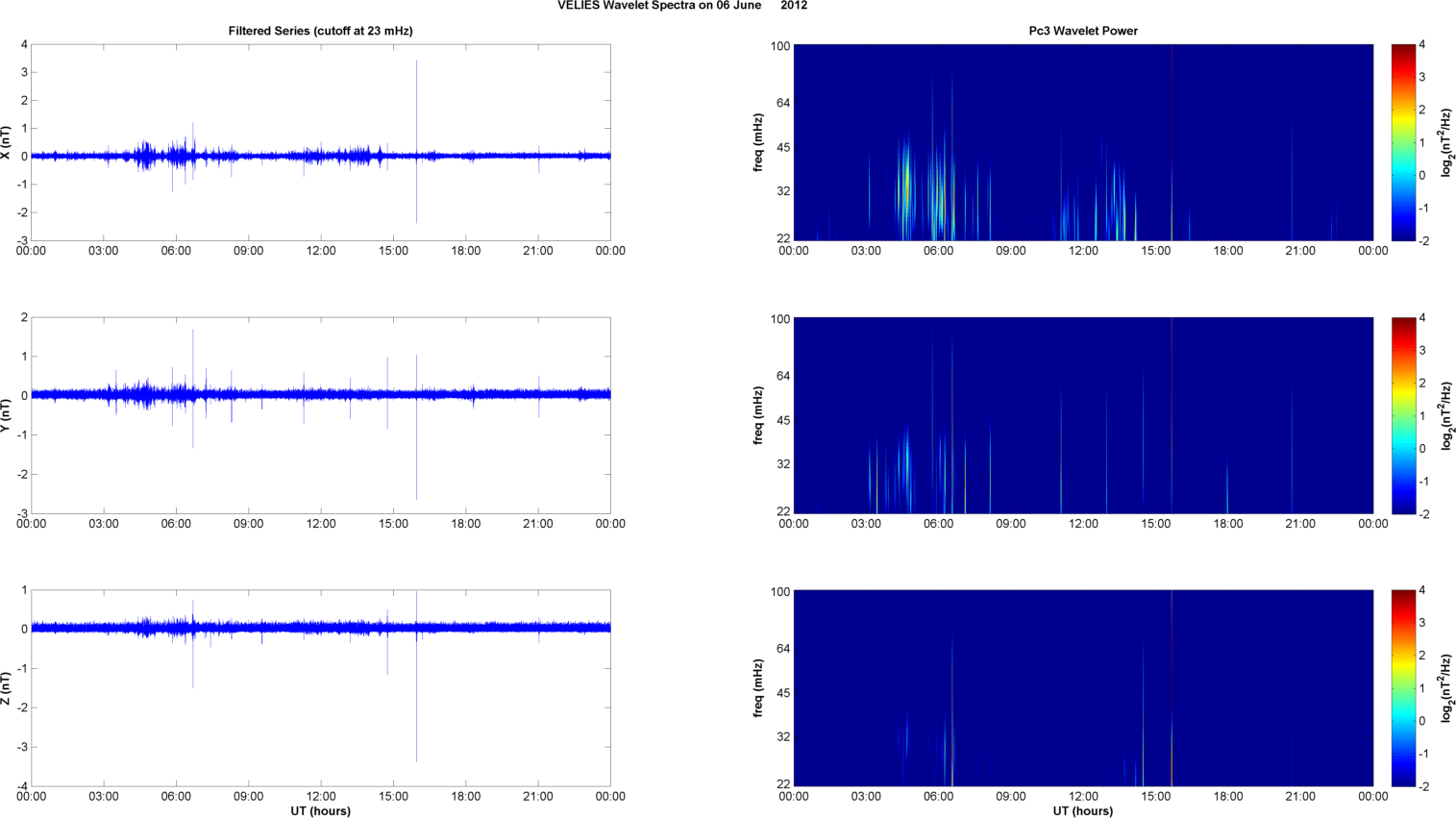Click the large spike near 16:00 in Z series
Image resolution: width=1456 pixels, height=818 pixels.
tap(416, 676)
